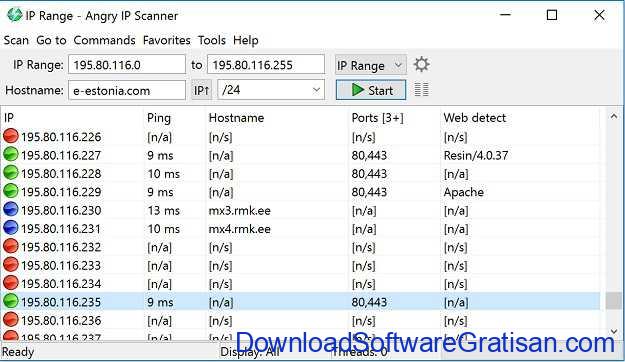Open the preferences gear icon
Viewport: 625px width, 362px height.
click(x=421, y=65)
